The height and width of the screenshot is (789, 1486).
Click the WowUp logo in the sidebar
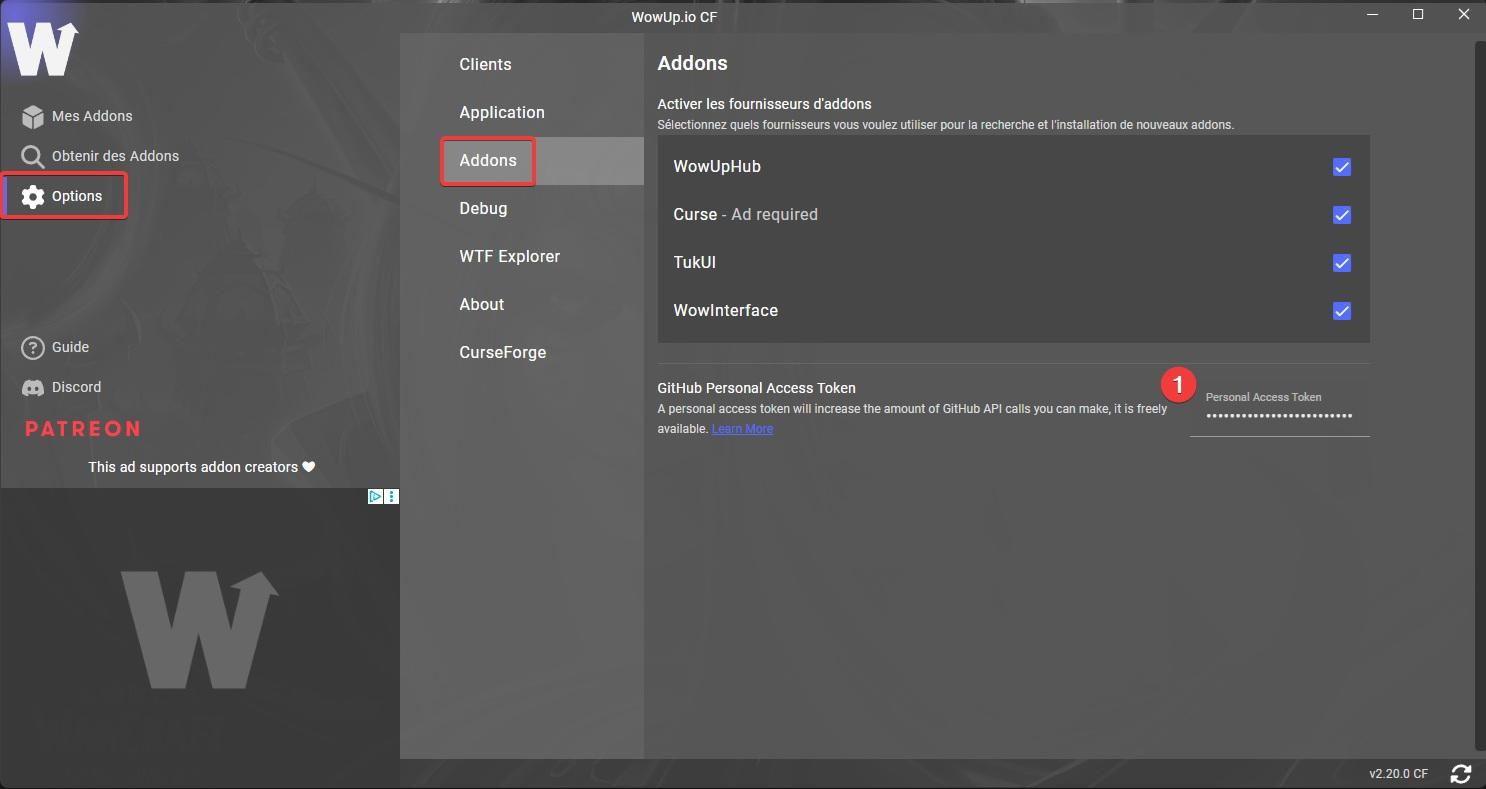point(43,48)
